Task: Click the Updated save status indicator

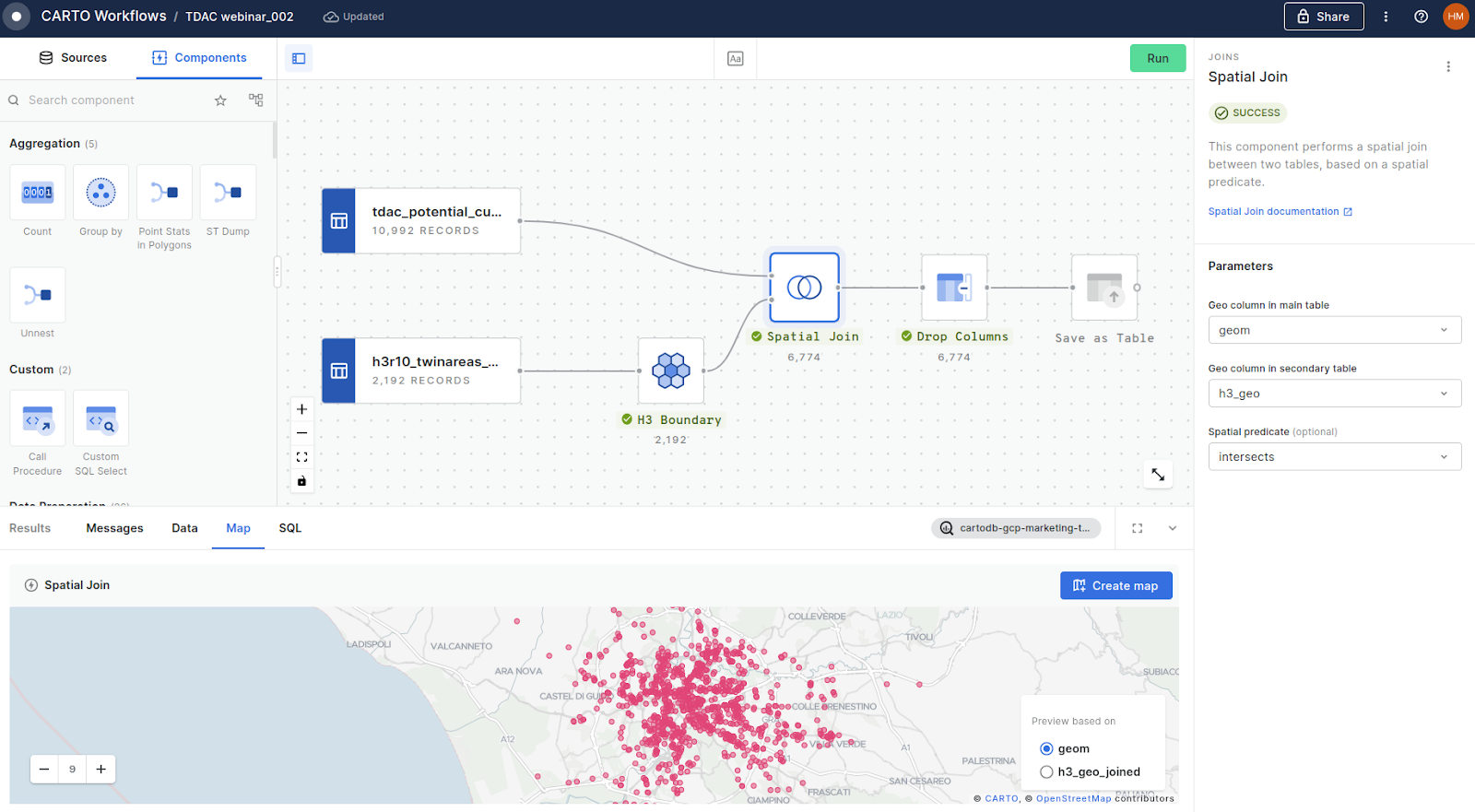Action: click(353, 17)
